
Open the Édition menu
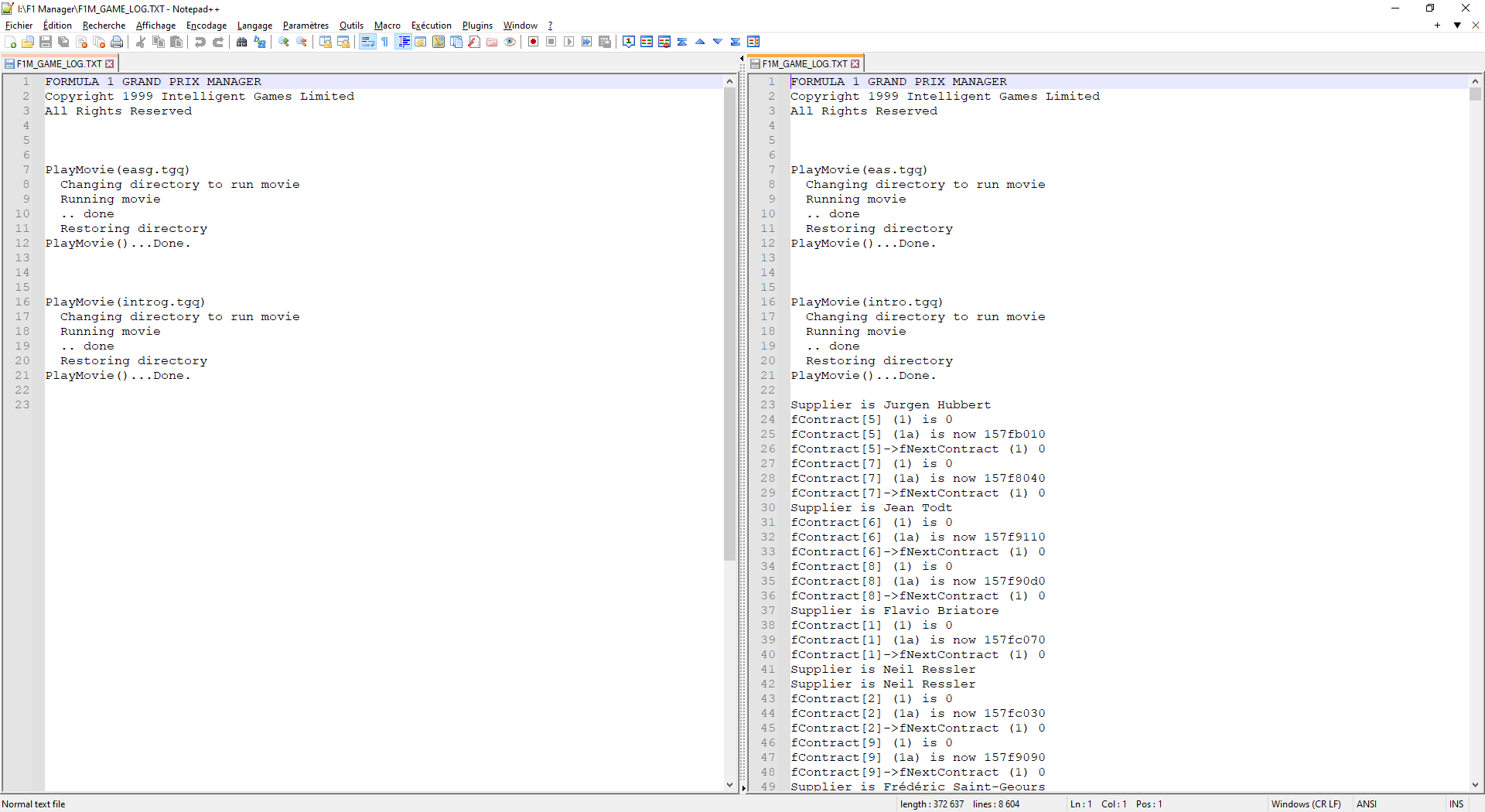pos(57,26)
